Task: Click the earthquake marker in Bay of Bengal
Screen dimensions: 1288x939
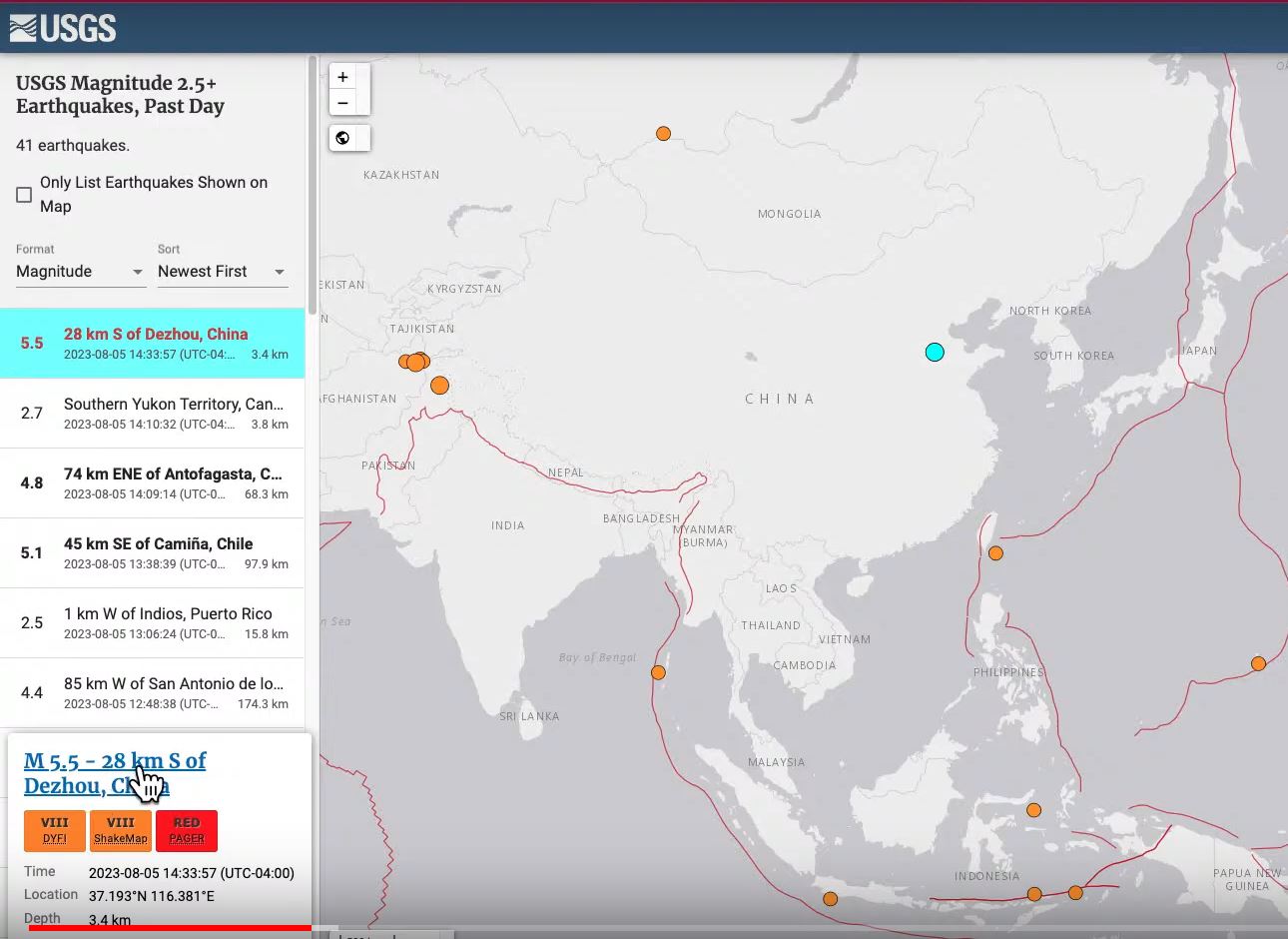Action: [658, 673]
